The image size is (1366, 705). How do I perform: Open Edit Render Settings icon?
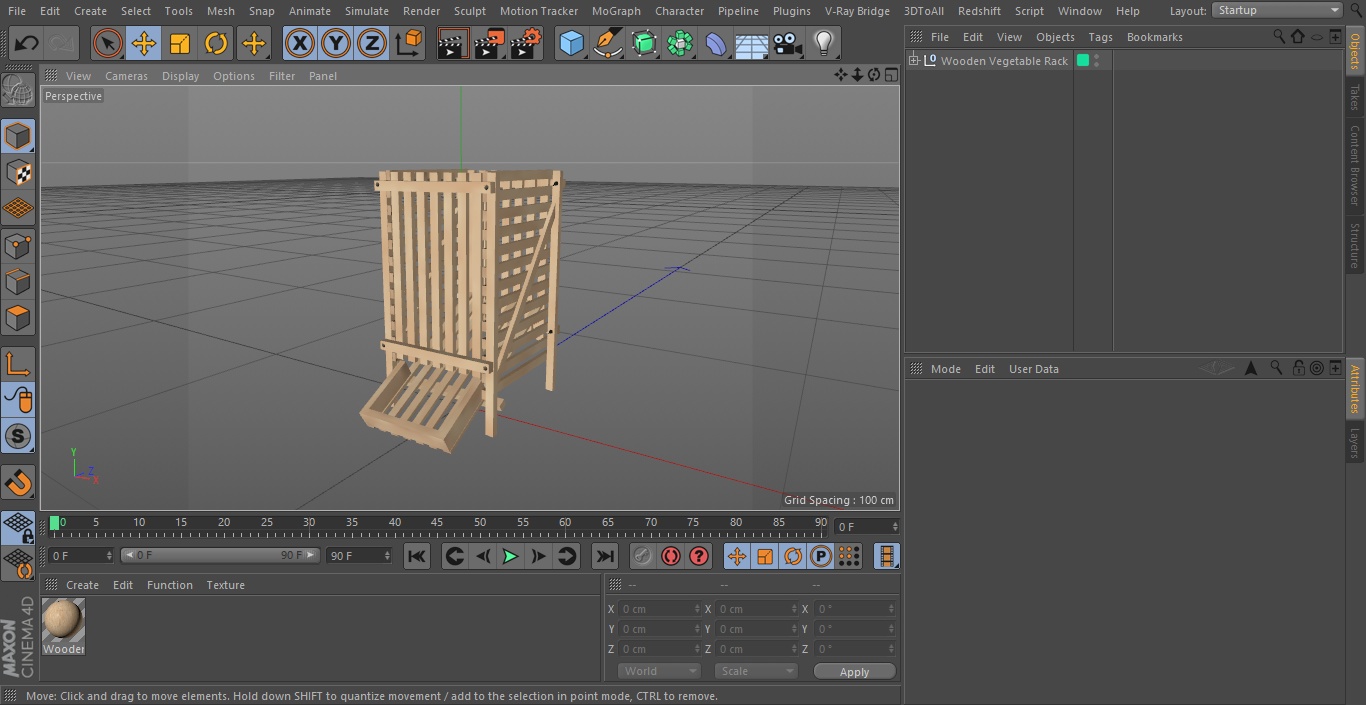(x=526, y=44)
